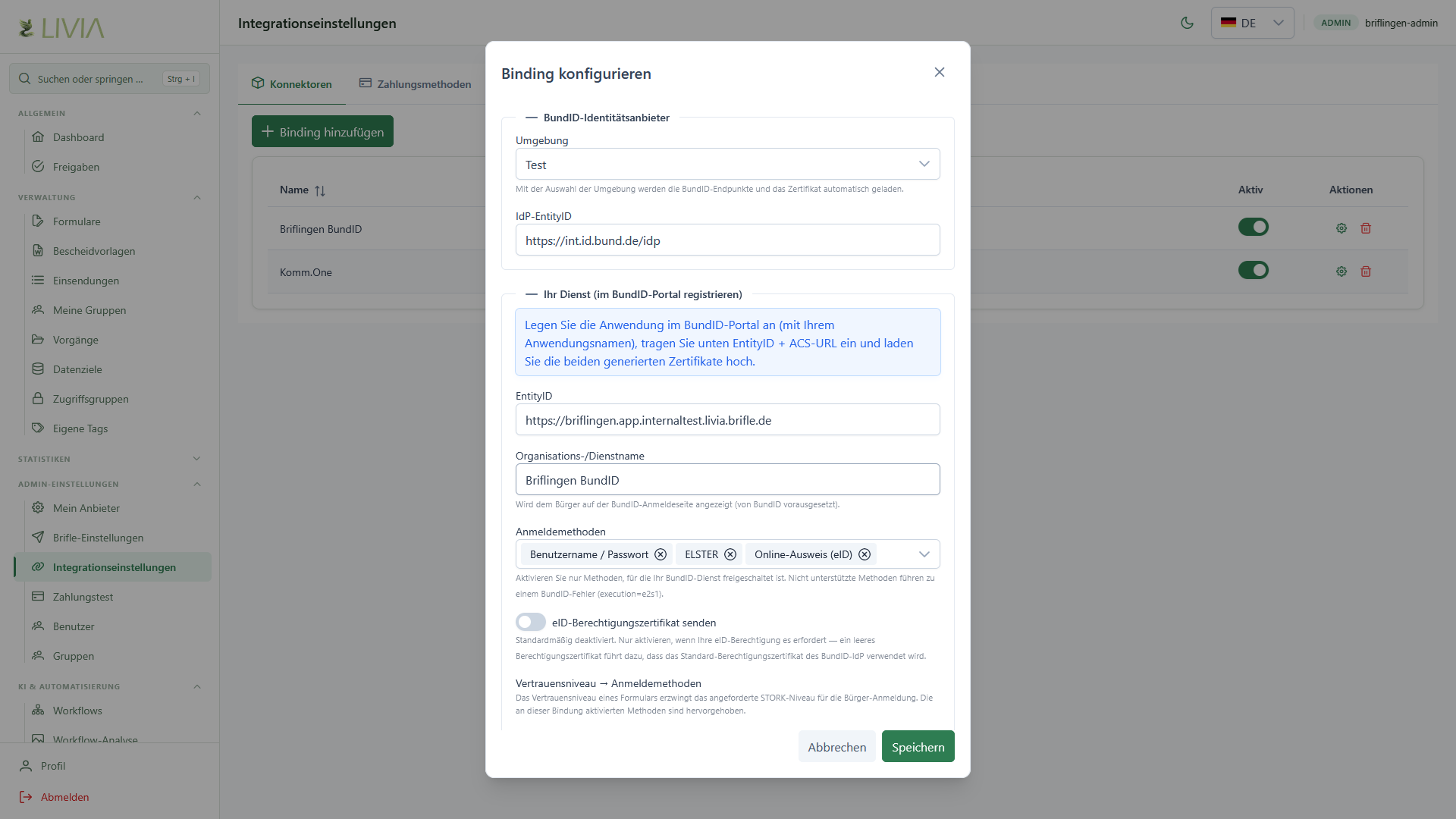
Task: Open settings gear for Komm.One
Action: pyautogui.click(x=1341, y=271)
